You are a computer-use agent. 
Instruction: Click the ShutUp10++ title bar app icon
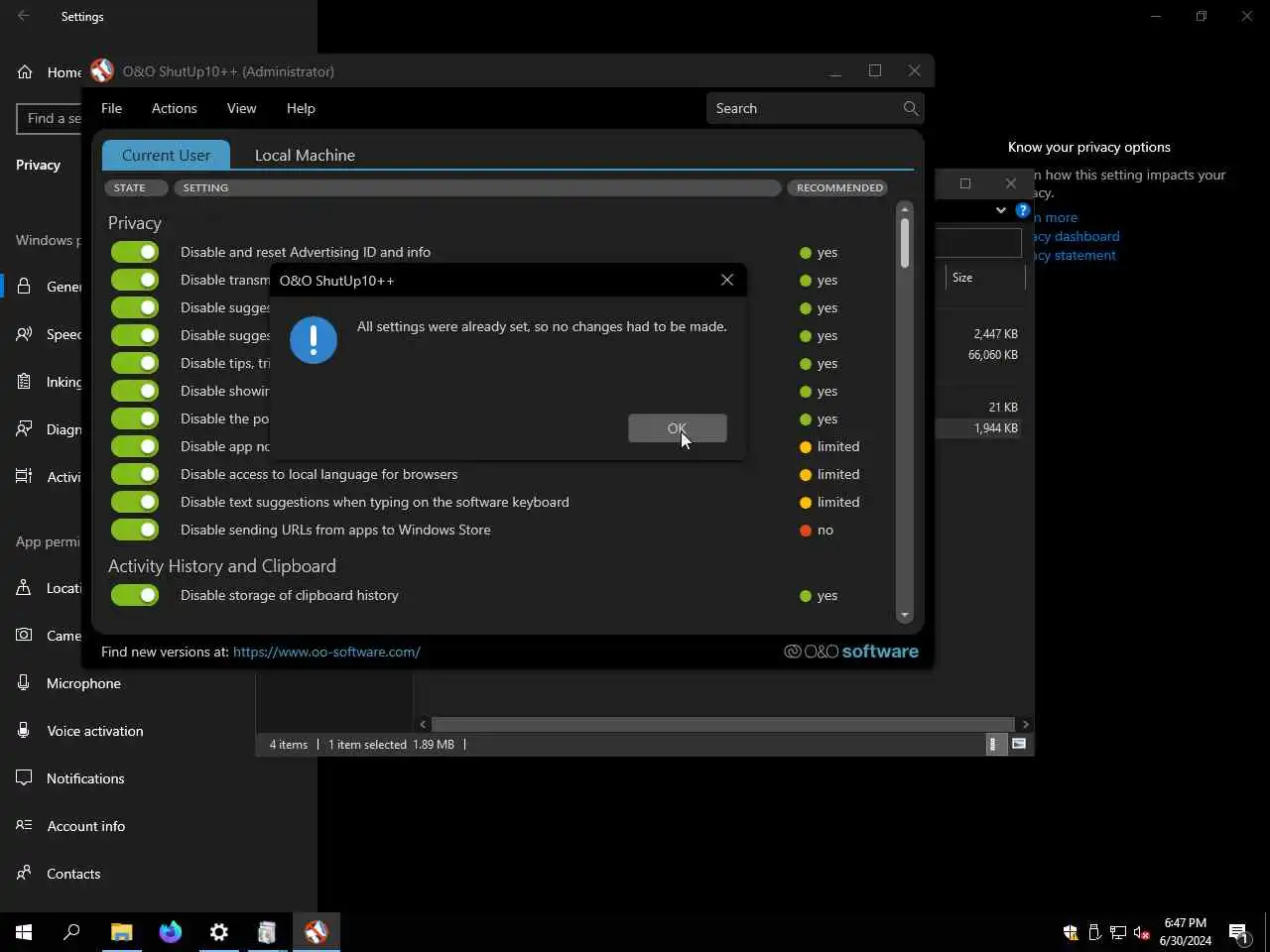click(x=102, y=71)
